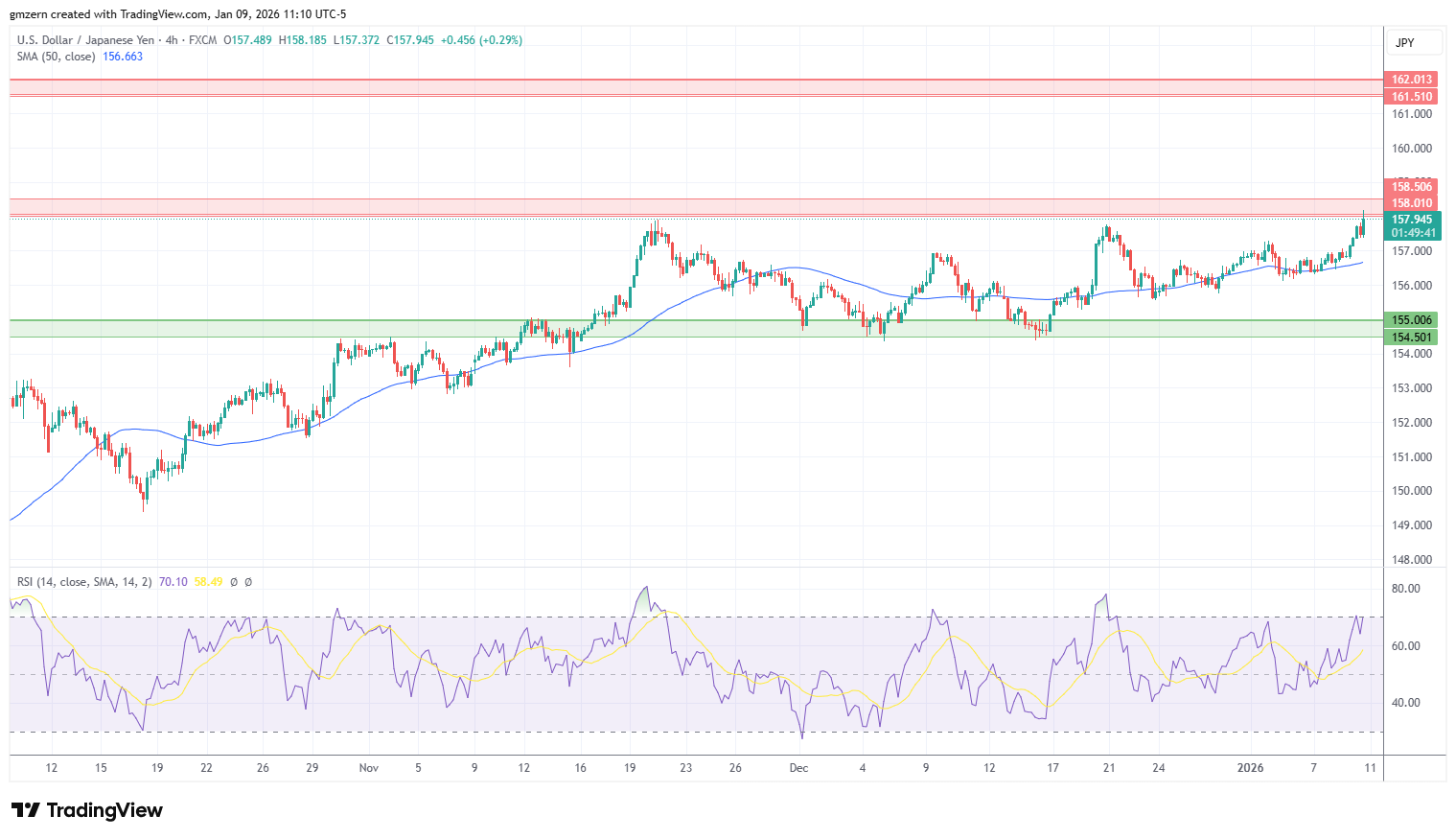This screenshot has height=839, width=1456.
Task: Click the candle countdown timer 01:49:41
Action: [x=1414, y=233]
